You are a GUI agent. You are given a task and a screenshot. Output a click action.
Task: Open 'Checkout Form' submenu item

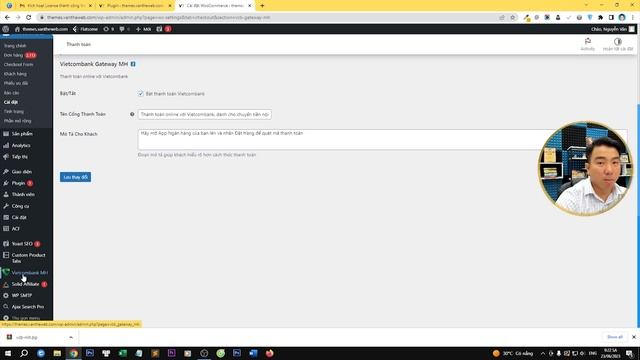click(18, 64)
